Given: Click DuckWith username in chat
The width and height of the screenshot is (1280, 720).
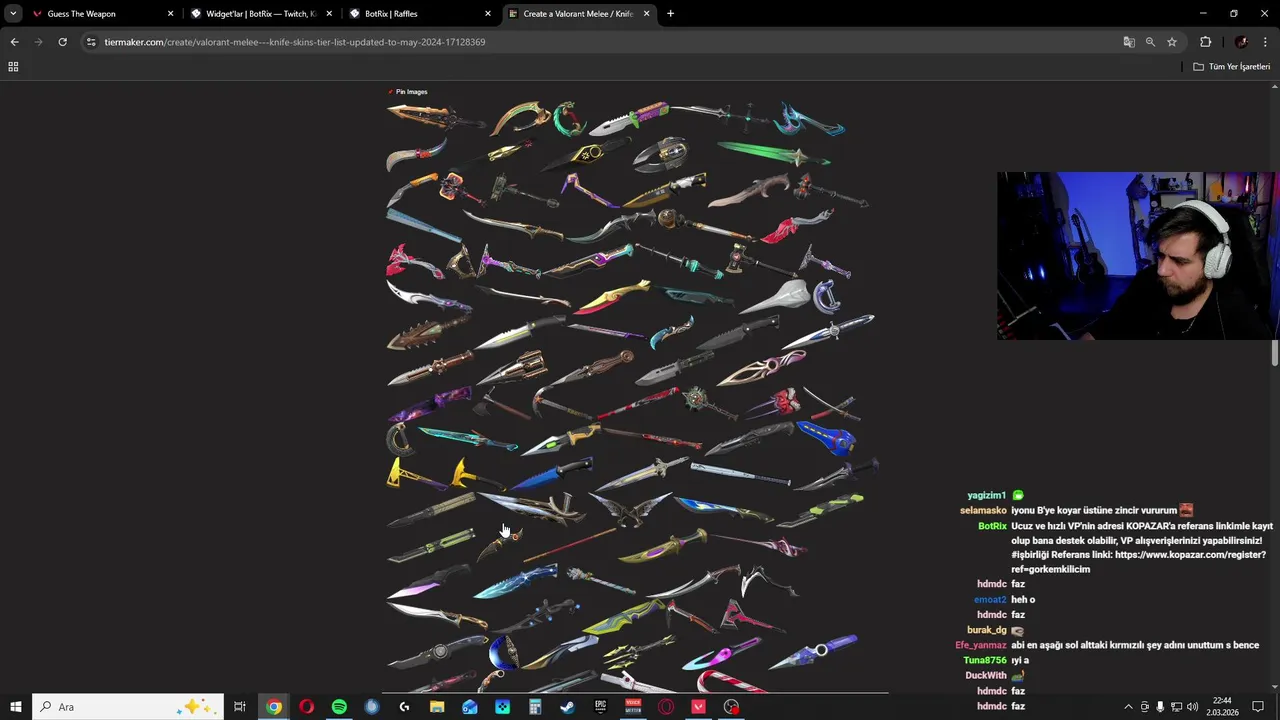Looking at the screenshot, I should [x=986, y=675].
